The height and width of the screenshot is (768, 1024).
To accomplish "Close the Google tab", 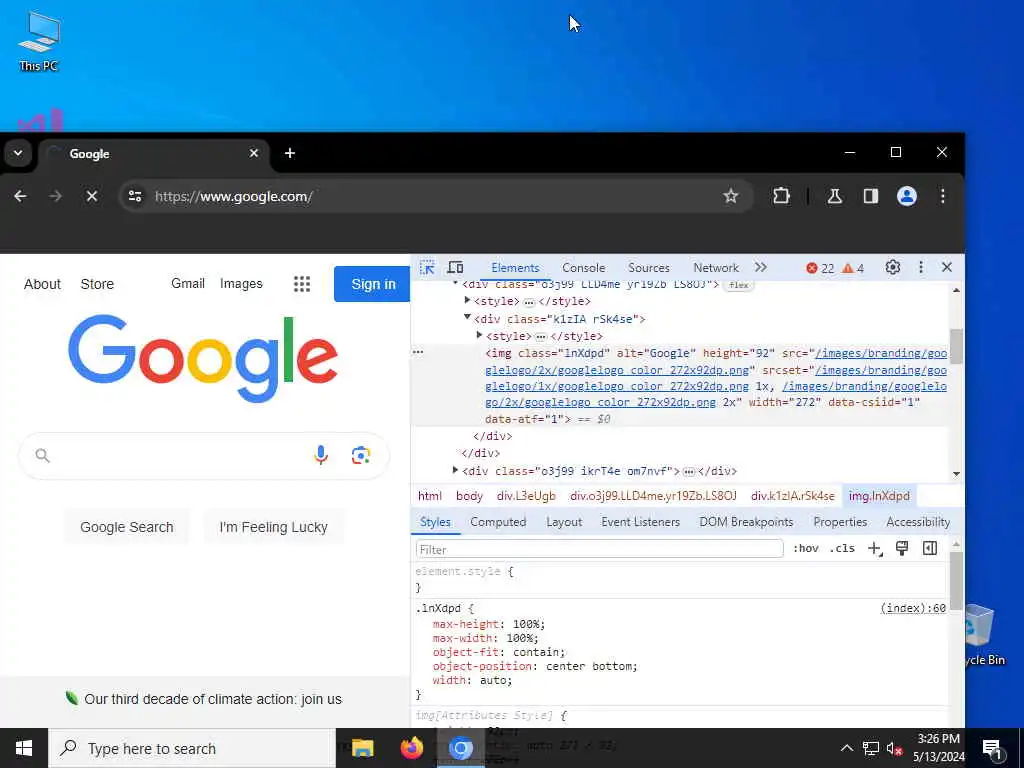I will click(x=254, y=153).
